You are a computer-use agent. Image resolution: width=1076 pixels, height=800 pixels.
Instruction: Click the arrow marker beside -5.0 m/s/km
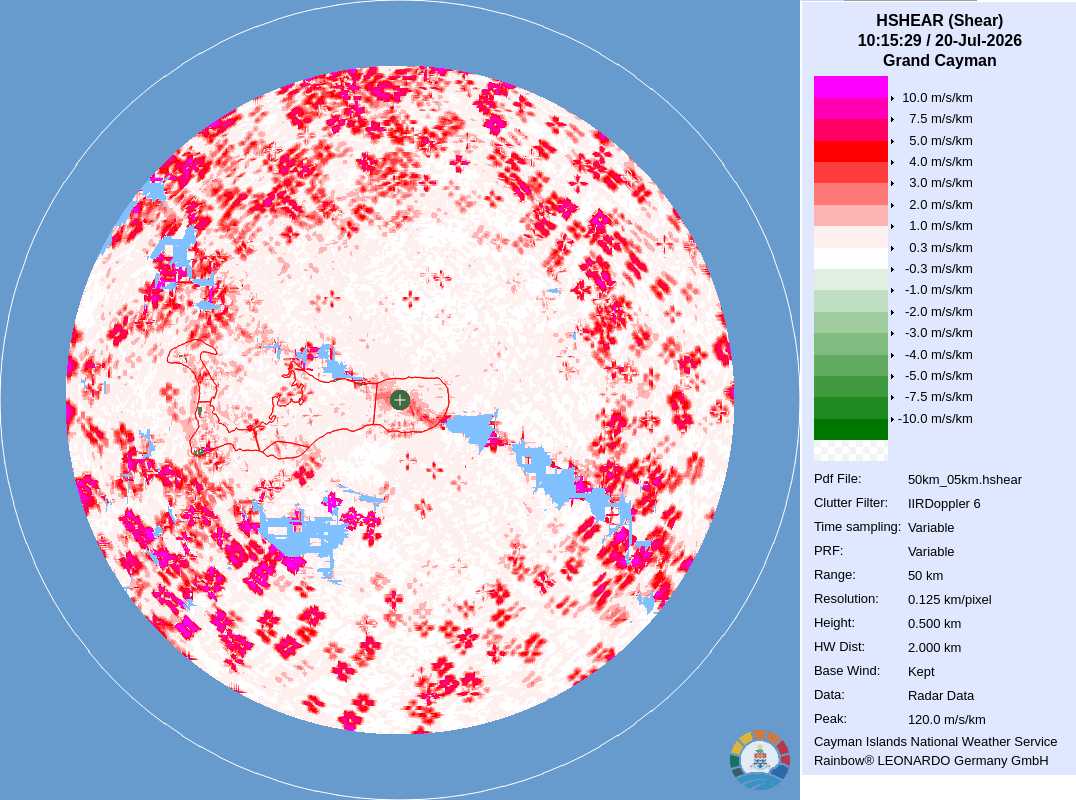[x=892, y=376]
